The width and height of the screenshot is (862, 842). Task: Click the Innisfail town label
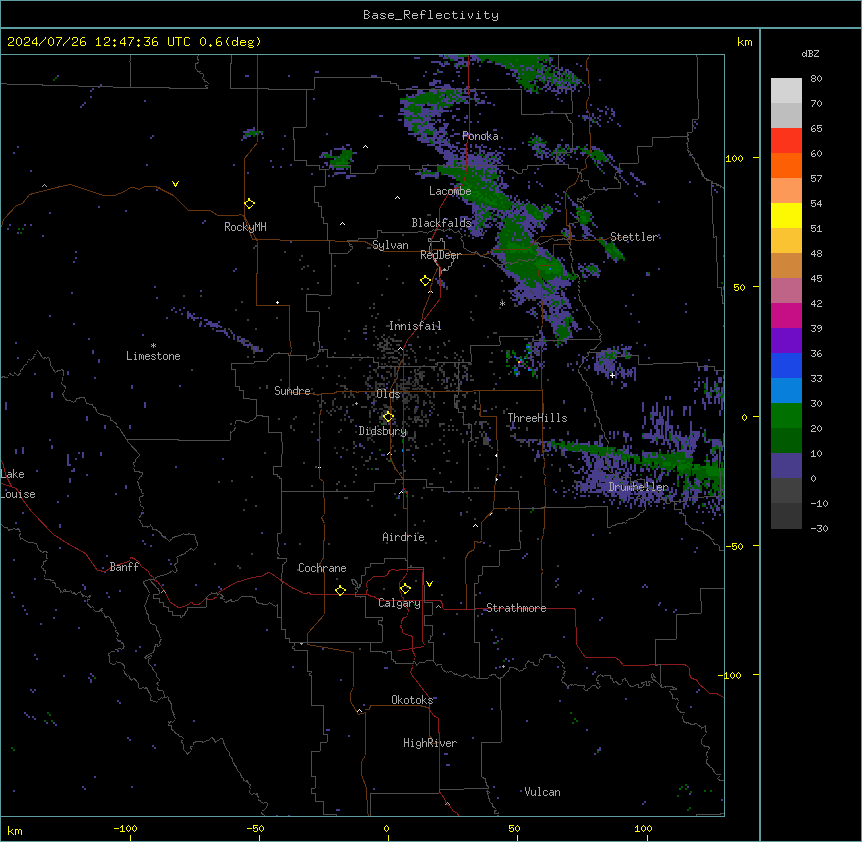click(x=415, y=326)
